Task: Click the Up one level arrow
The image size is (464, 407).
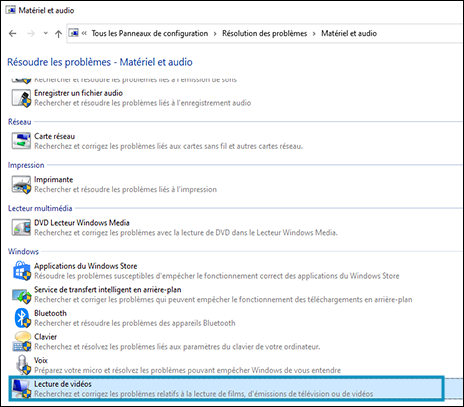Action: point(58,34)
